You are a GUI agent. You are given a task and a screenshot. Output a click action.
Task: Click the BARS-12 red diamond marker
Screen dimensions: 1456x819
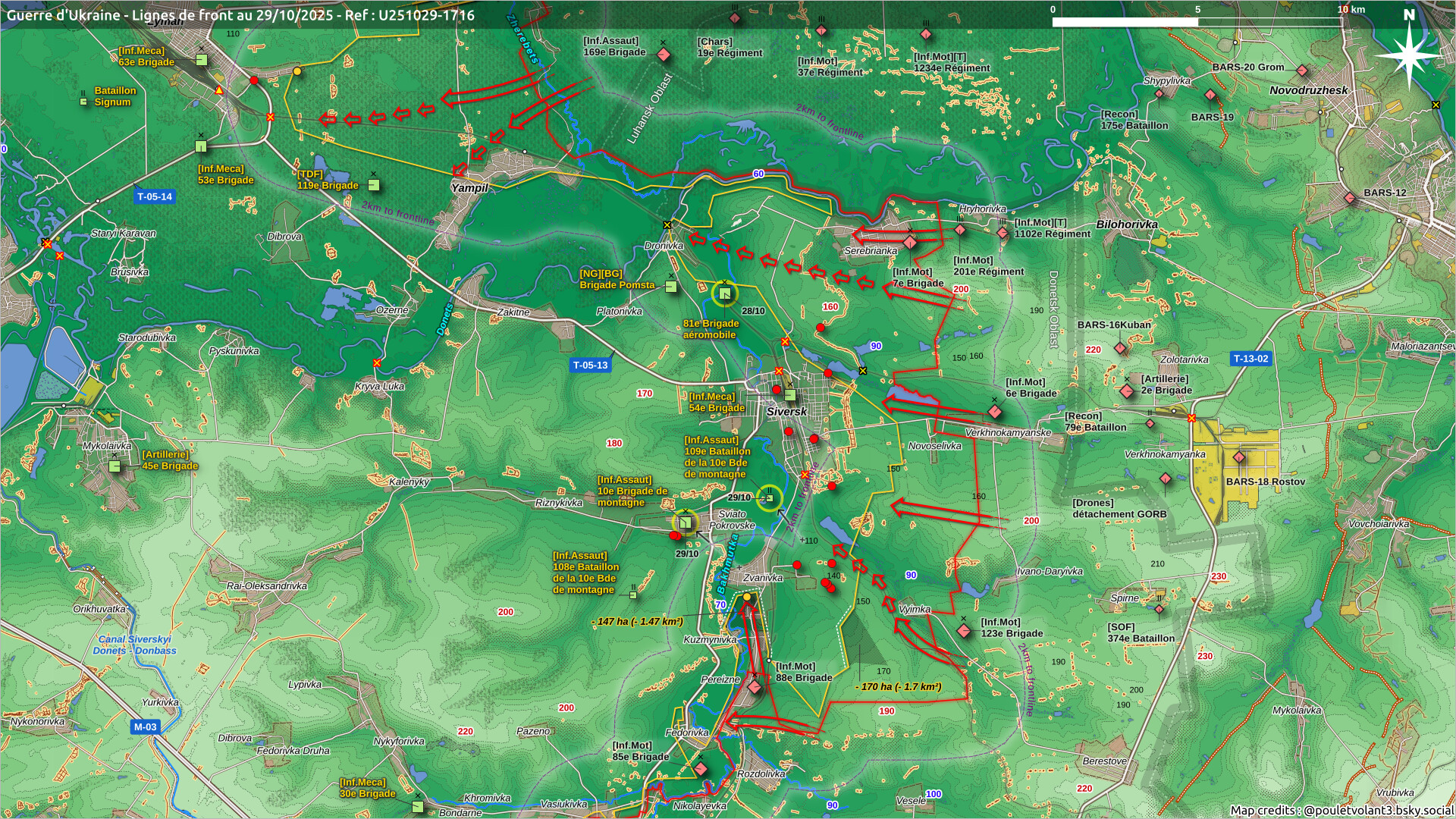click(x=1350, y=199)
